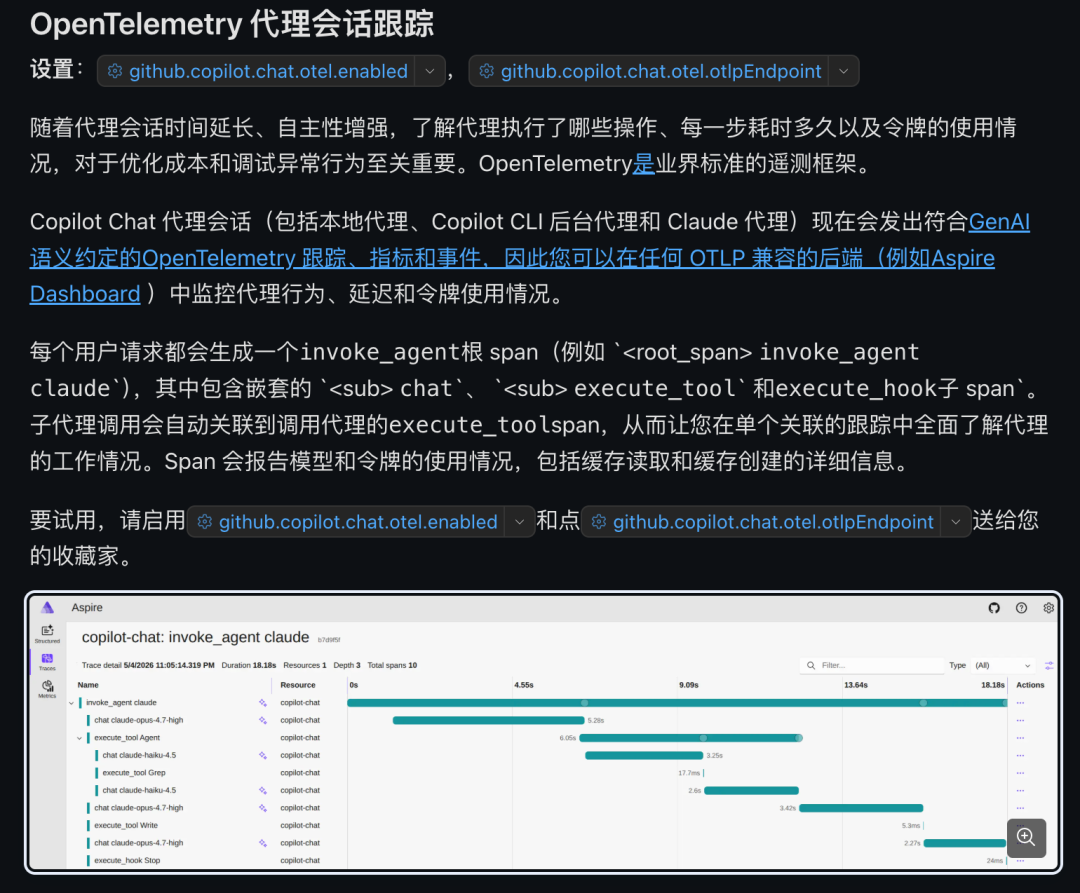The image size is (1080, 893).
Task: Click the zoom-in magnifier overlay button
Action: [1026, 837]
